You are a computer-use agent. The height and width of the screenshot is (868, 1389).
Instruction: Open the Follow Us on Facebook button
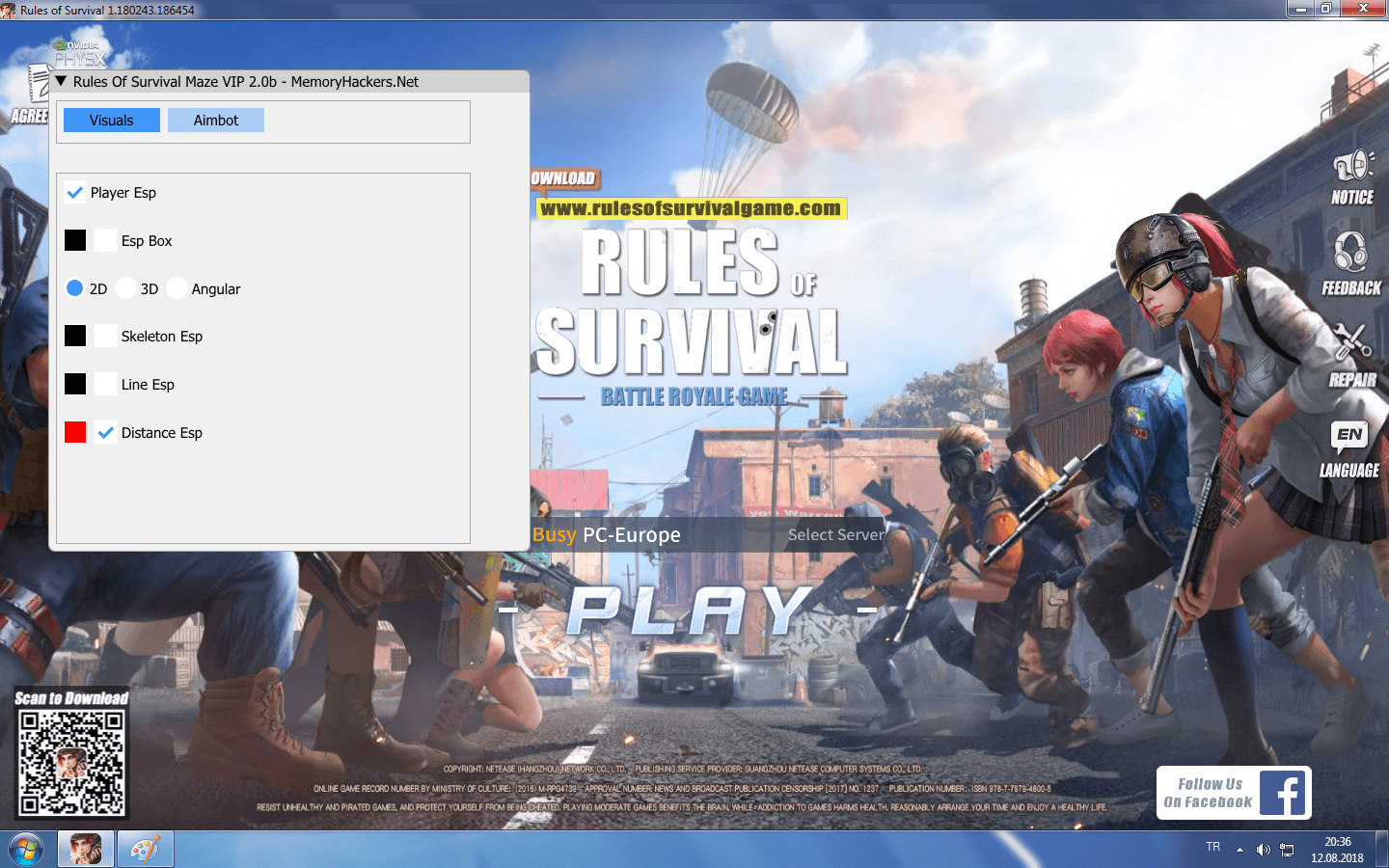click(1234, 793)
